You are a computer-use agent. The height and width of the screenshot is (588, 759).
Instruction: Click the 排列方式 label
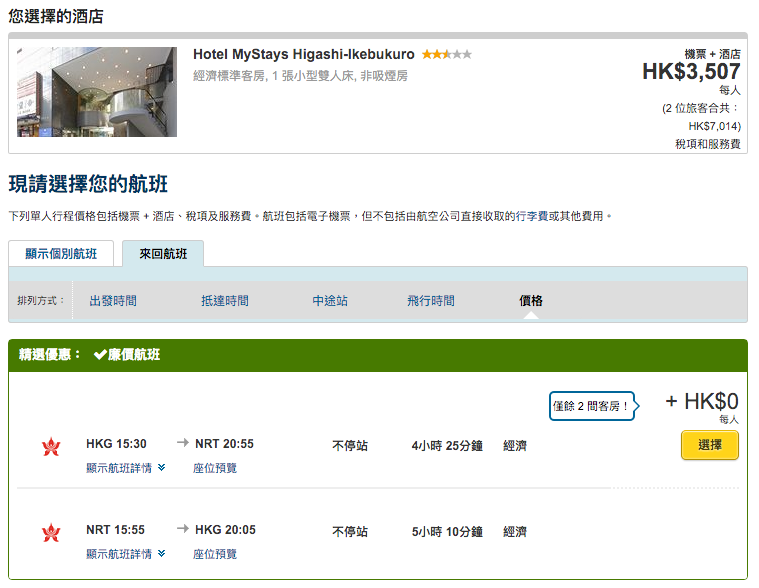tap(41, 301)
